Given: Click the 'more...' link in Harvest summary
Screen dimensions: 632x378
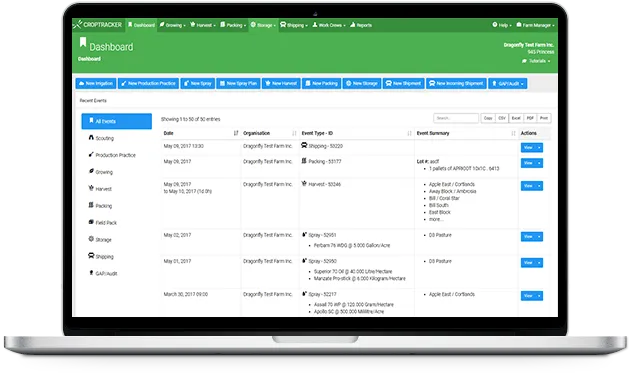Looking at the screenshot, I should click(x=436, y=220).
